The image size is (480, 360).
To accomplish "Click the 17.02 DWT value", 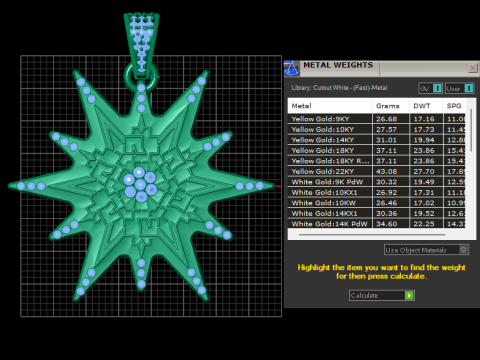I will [424, 203].
